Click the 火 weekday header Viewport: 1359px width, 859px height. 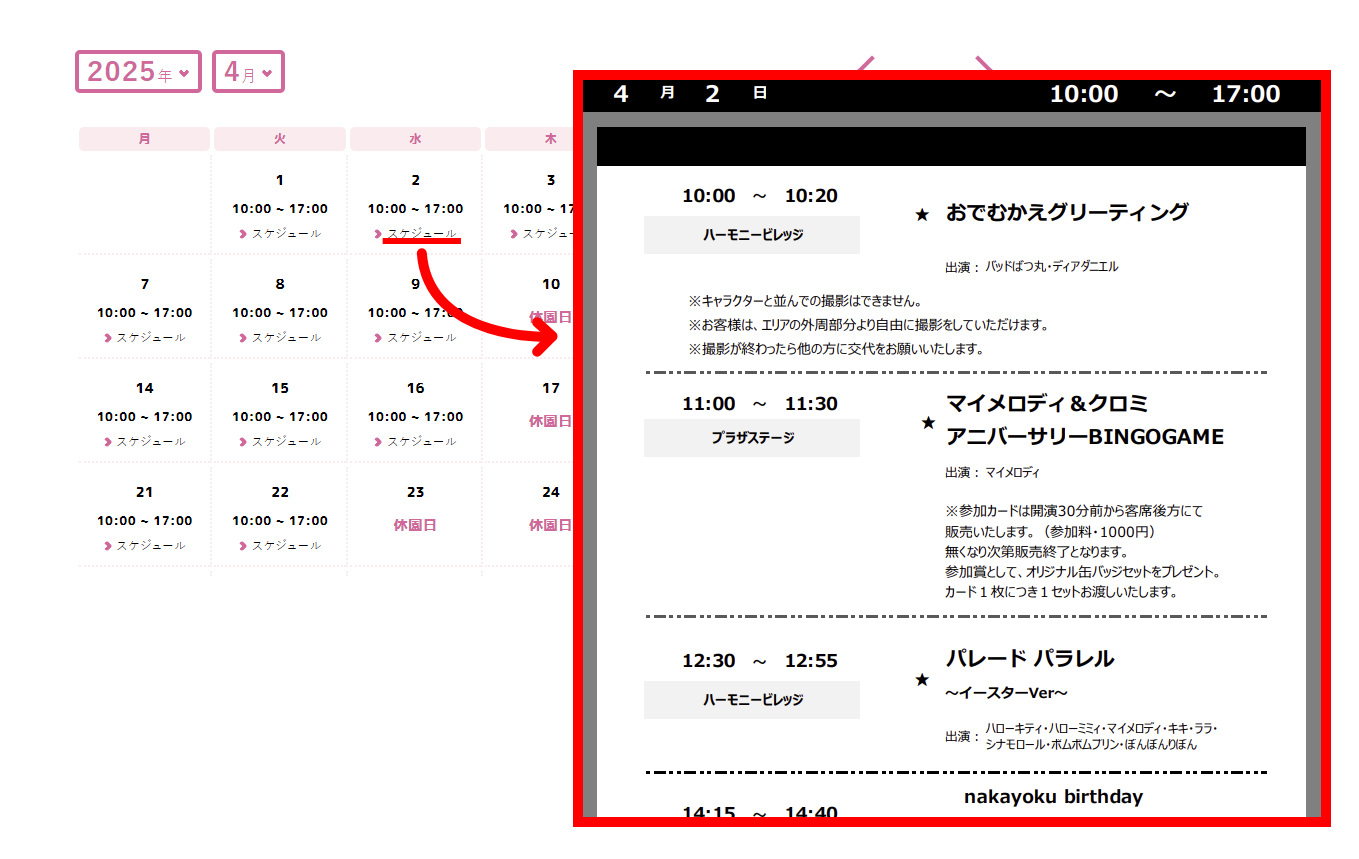click(x=280, y=139)
